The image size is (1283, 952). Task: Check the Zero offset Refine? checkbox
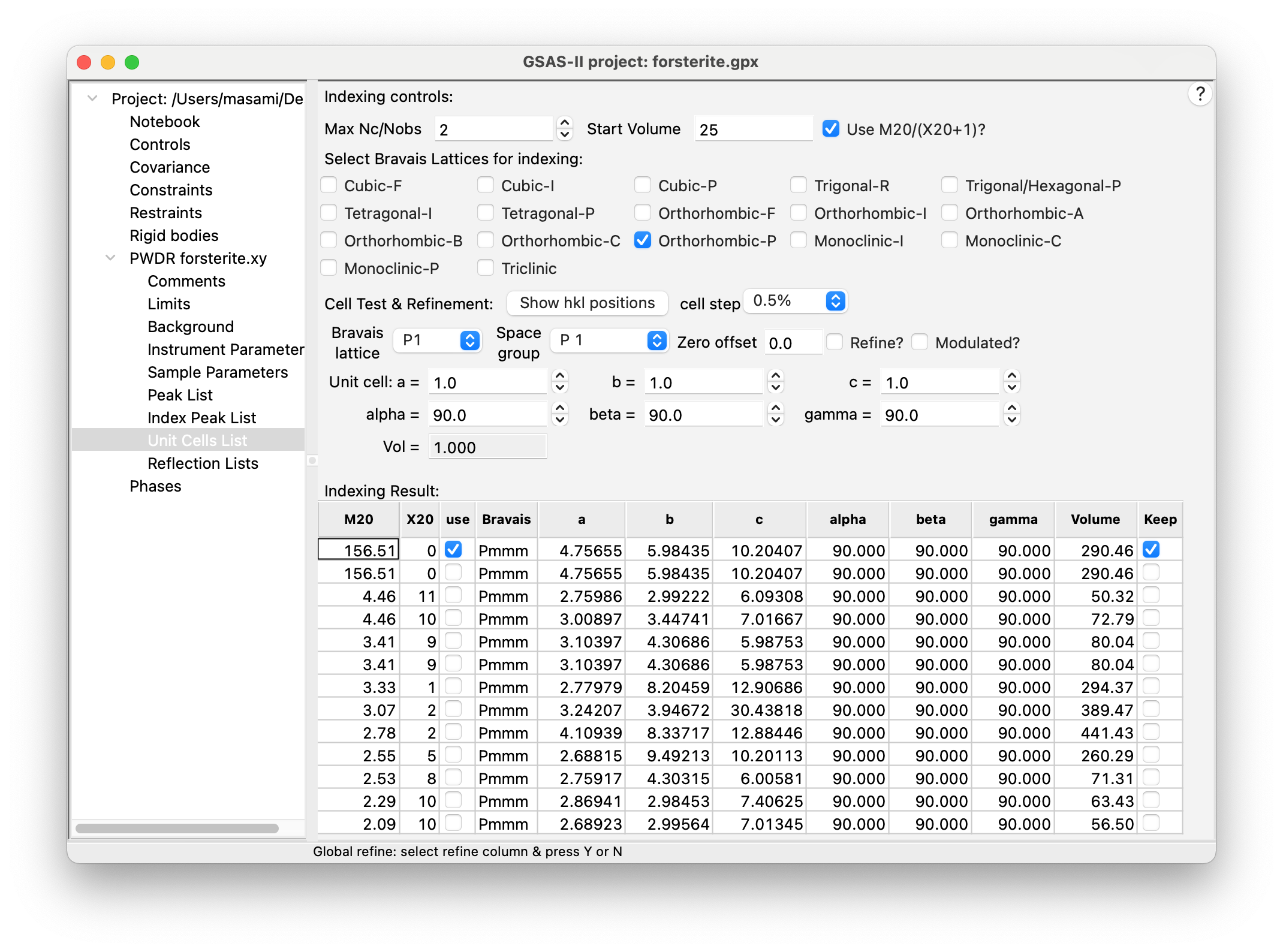(x=835, y=342)
